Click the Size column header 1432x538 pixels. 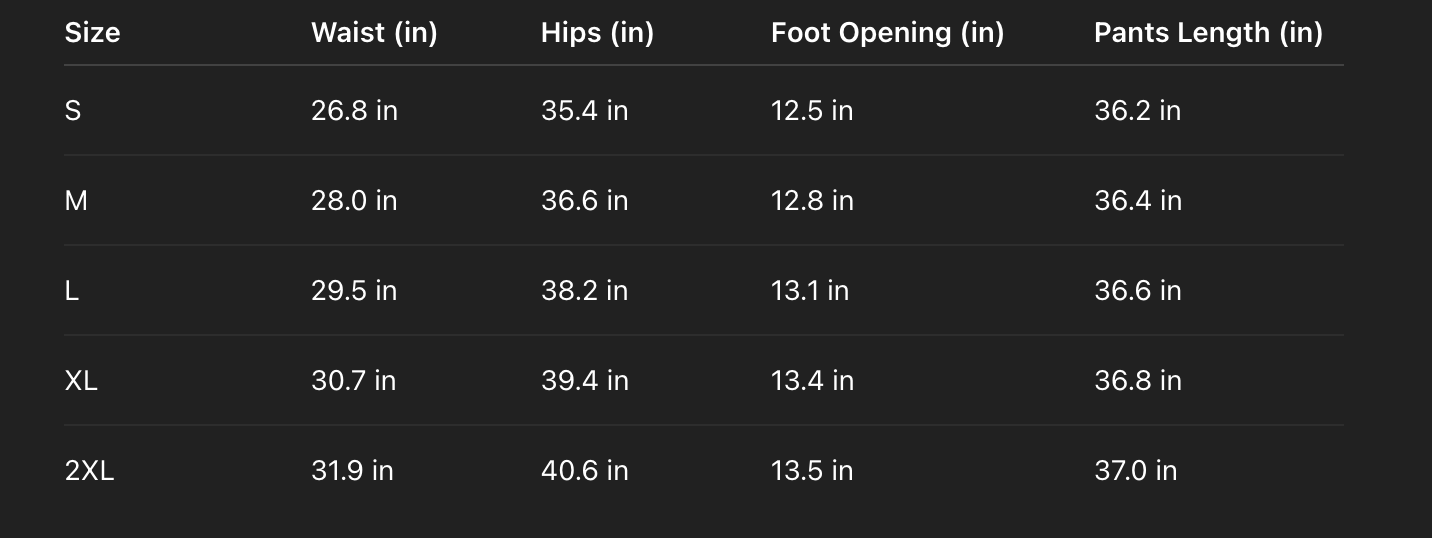[92, 33]
